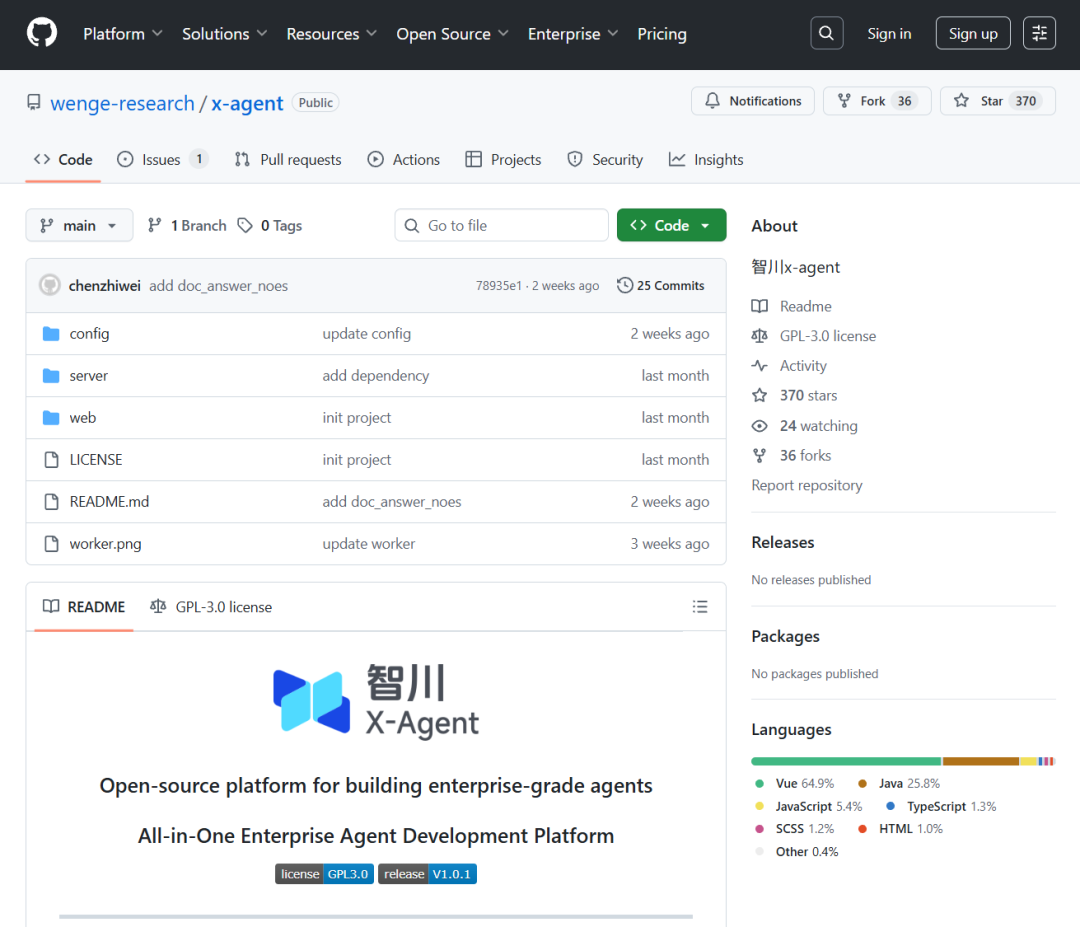Expand the green Code dropdown button

point(671,226)
